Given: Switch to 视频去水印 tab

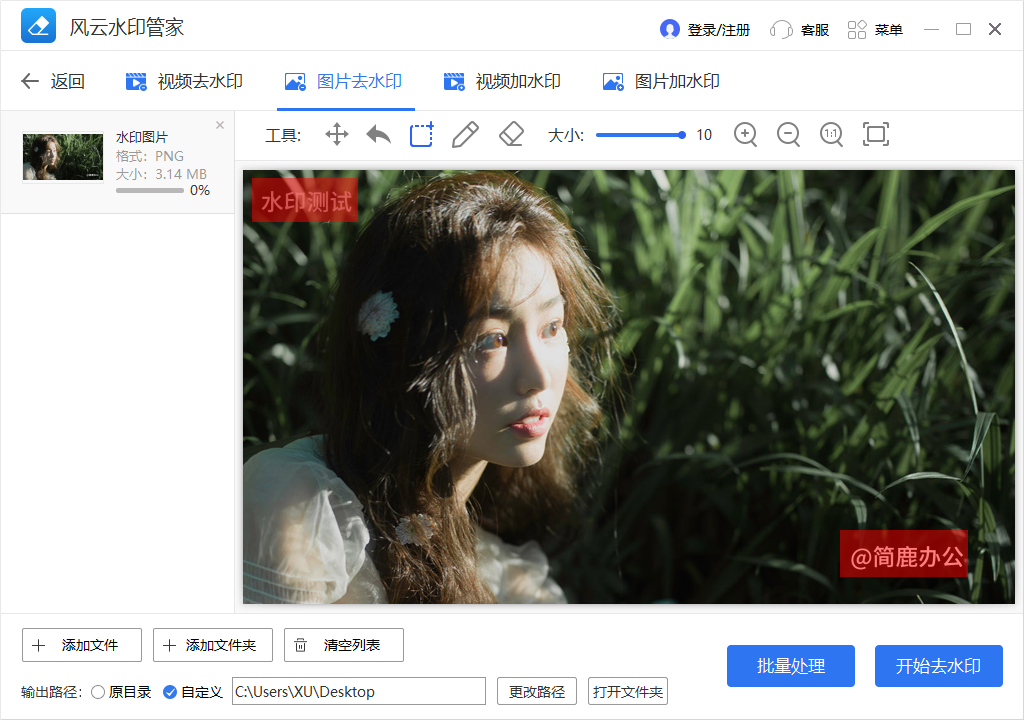Looking at the screenshot, I should pos(184,82).
